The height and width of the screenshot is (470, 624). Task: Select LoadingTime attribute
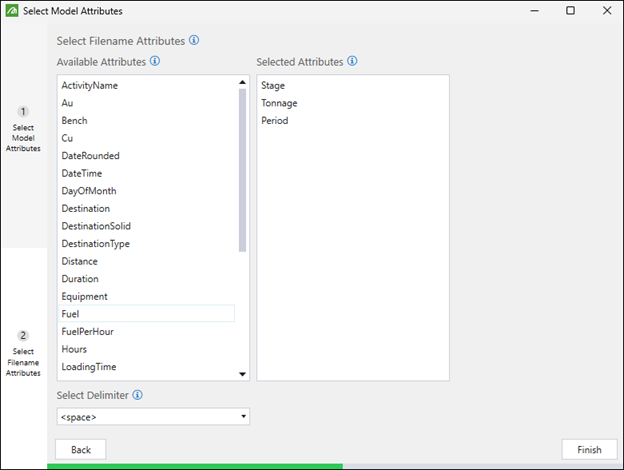(146, 367)
